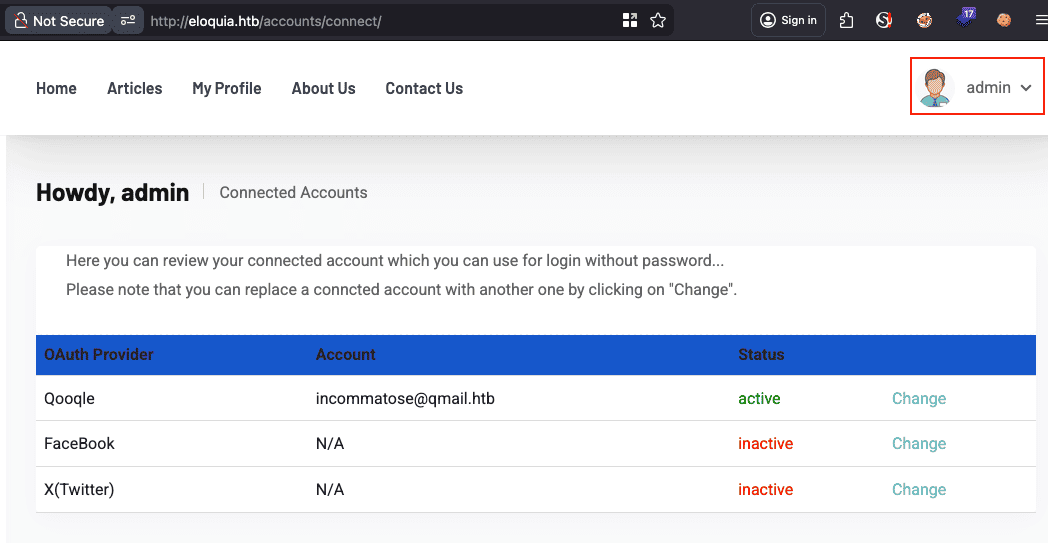Click the X(Twitter) provider cell
The width and height of the screenshot is (1048, 543).
click(79, 490)
